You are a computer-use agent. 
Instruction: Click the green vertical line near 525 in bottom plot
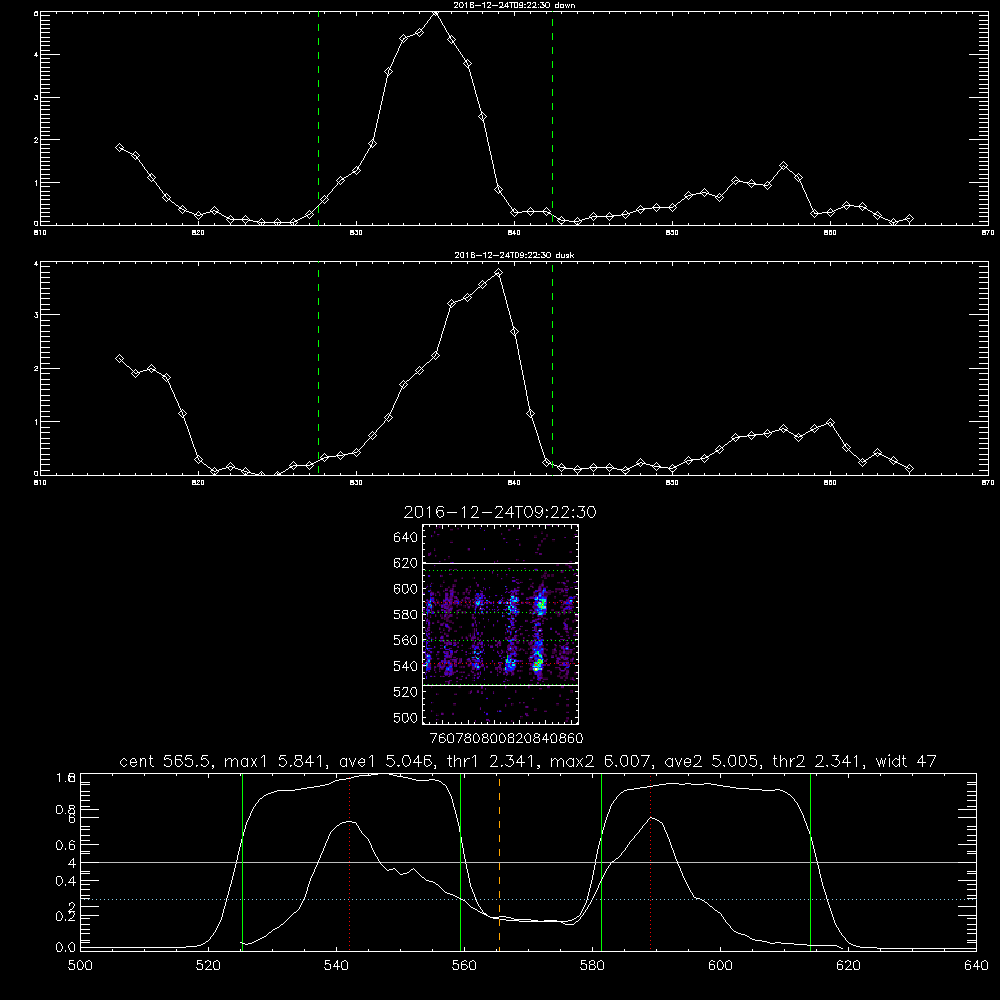(x=242, y=861)
